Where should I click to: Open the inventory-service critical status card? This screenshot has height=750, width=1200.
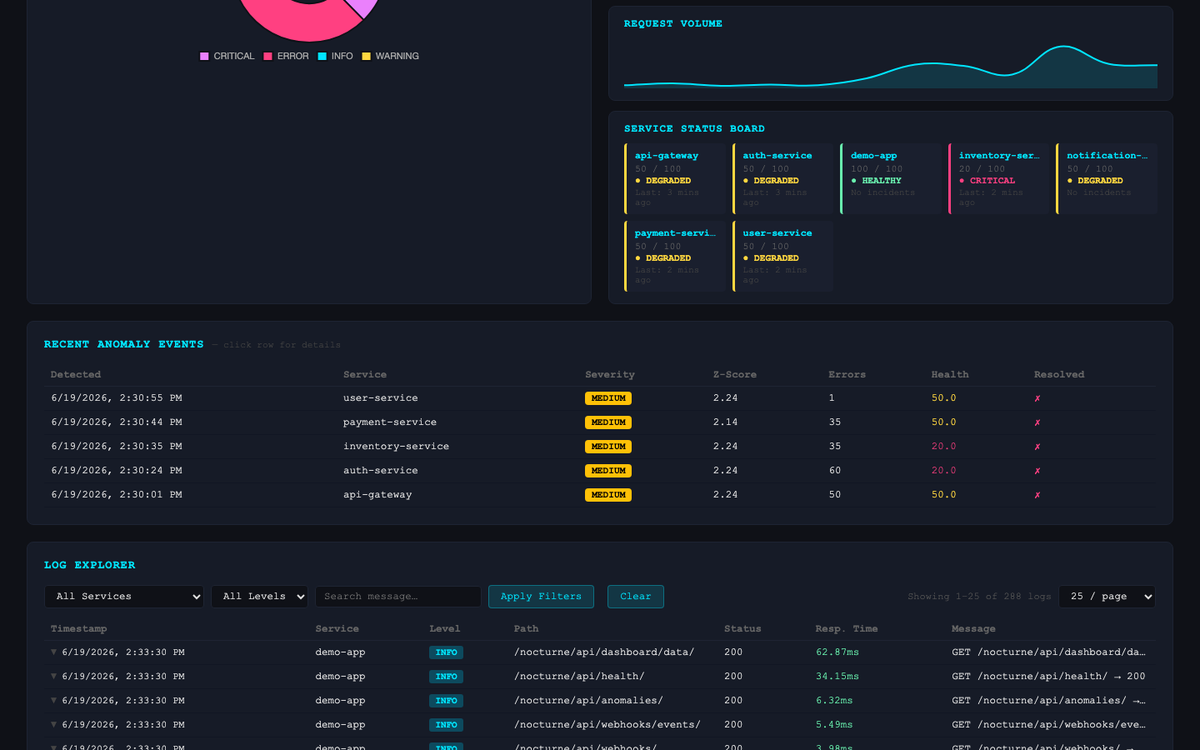click(999, 179)
